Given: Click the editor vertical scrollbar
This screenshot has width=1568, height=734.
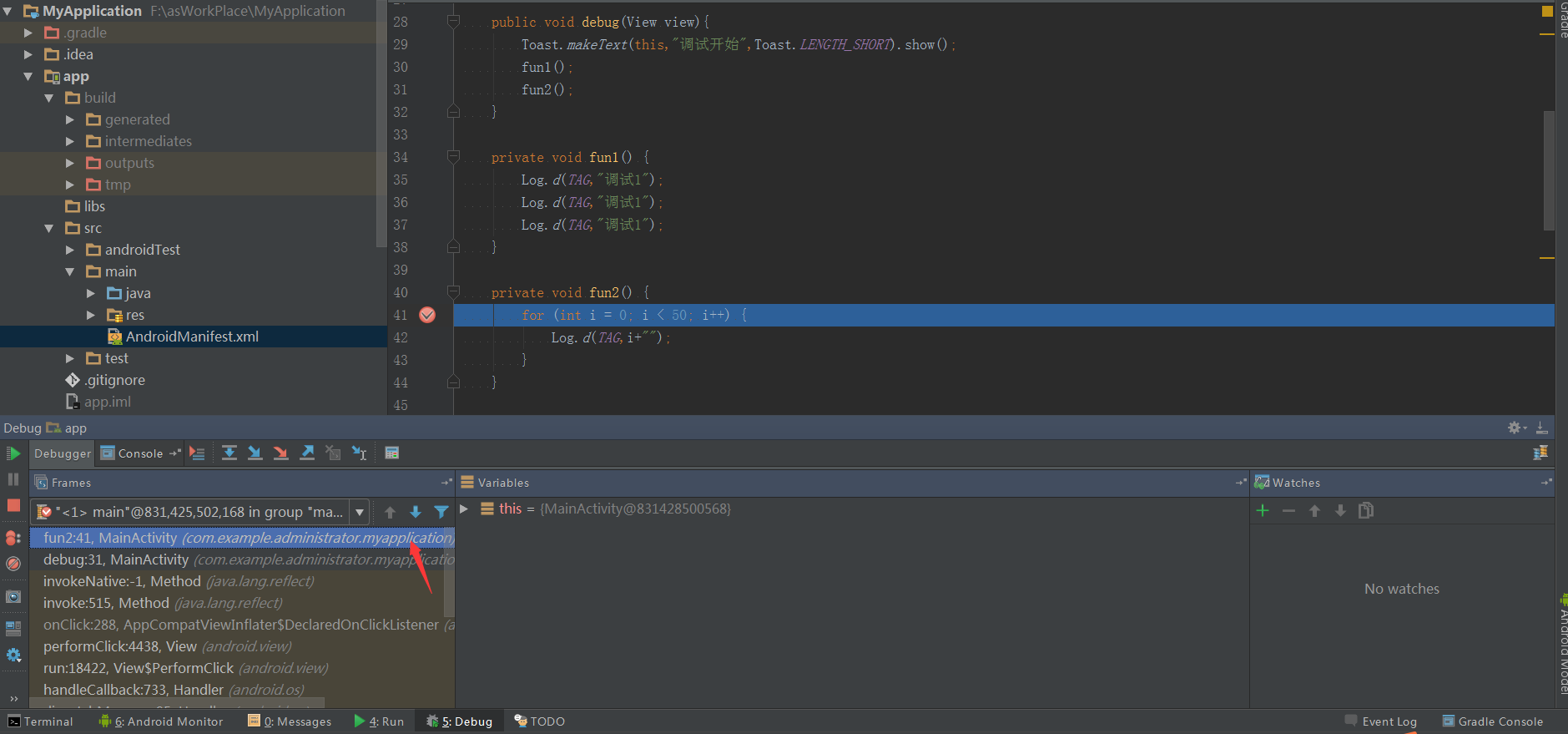Looking at the screenshot, I should (1549, 170).
